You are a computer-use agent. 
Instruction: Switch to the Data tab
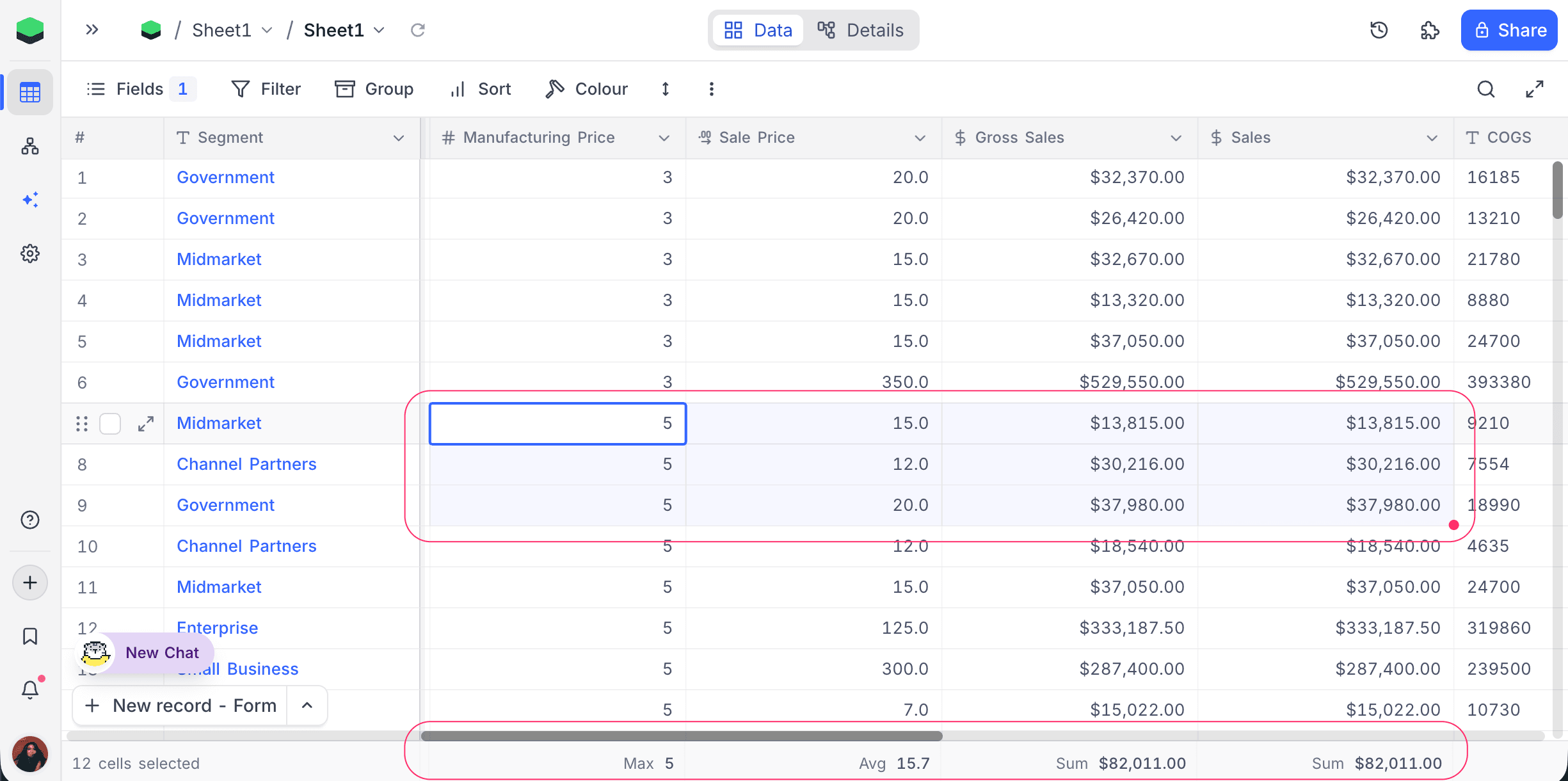click(758, 30)
